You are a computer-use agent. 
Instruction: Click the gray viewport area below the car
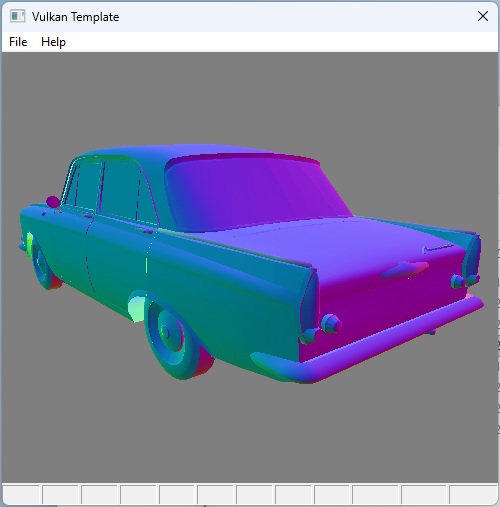pyautogui.click(x=250, y=433)
